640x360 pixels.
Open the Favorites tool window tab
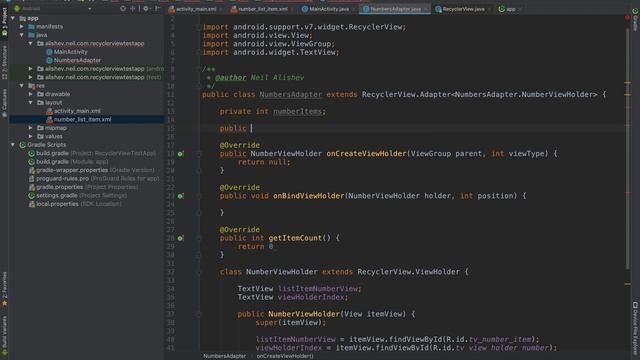4,289
